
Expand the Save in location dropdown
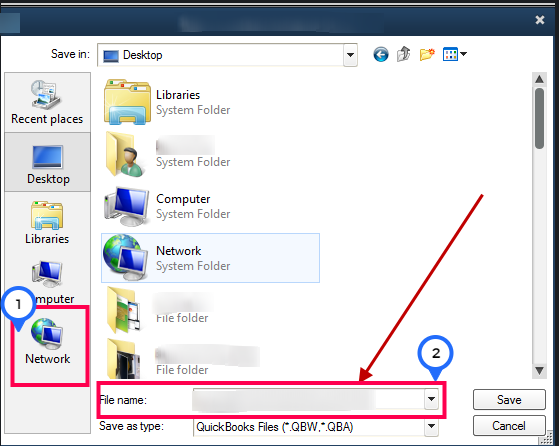350,55
